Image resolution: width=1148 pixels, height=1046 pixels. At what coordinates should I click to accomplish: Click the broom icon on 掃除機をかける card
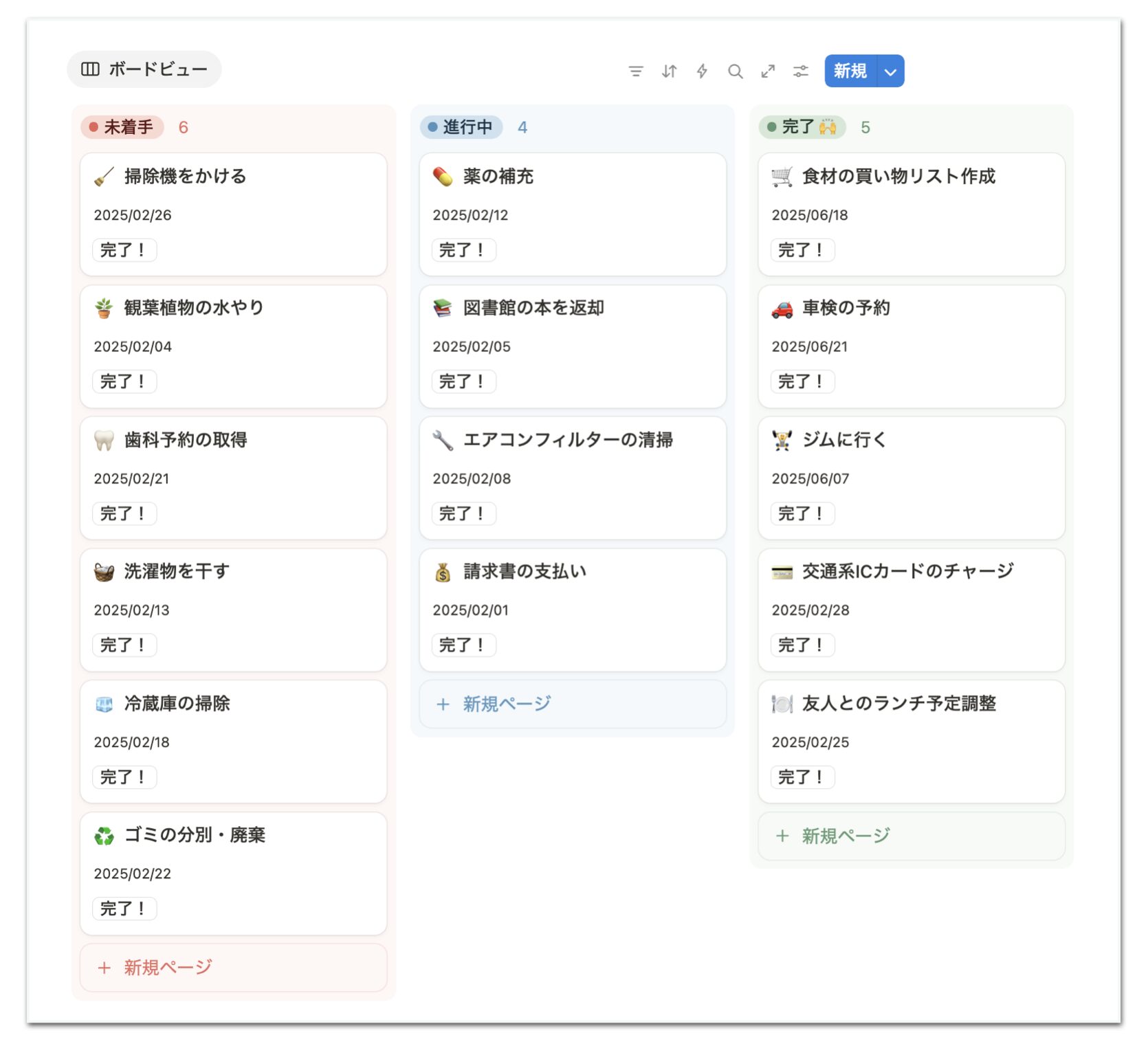point(104,177)
